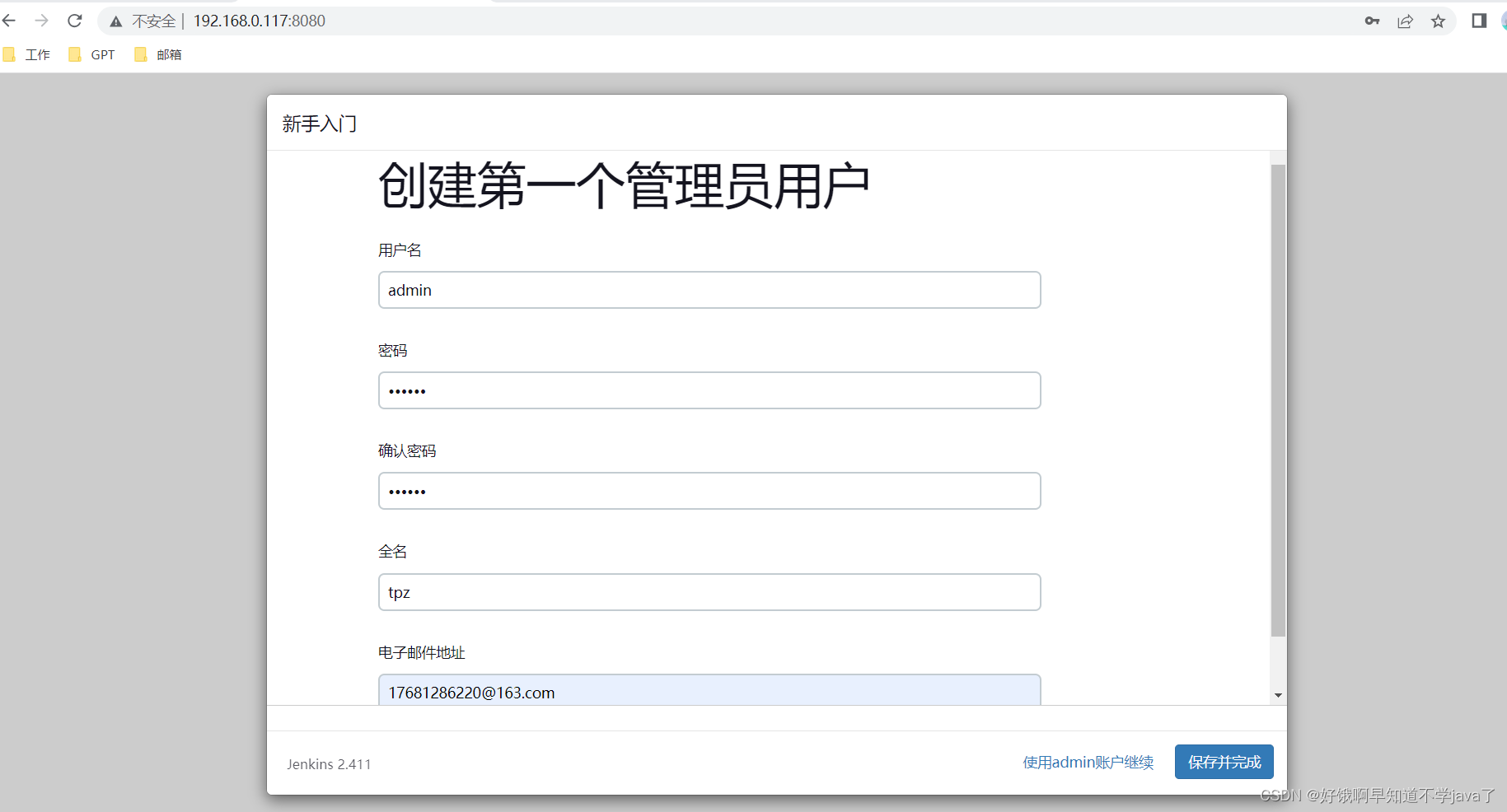Focus the 密码 password field

coord(709,390)
